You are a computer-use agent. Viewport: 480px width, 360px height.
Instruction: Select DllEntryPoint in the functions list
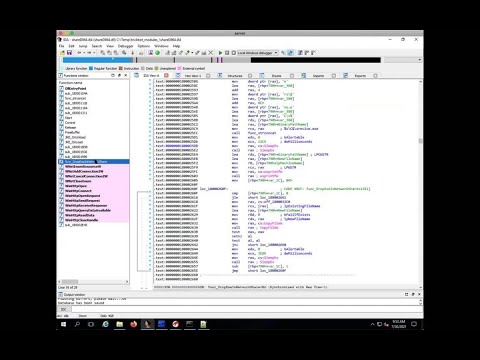[76, 88]
